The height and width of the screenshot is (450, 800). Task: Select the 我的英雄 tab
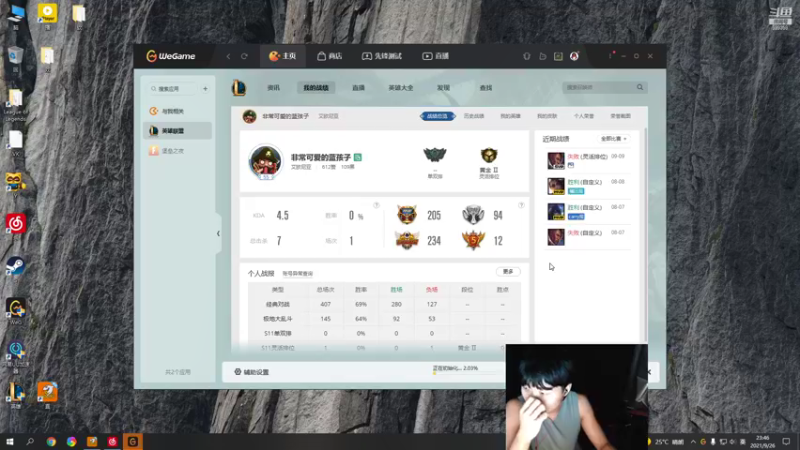tap(510, 116)
